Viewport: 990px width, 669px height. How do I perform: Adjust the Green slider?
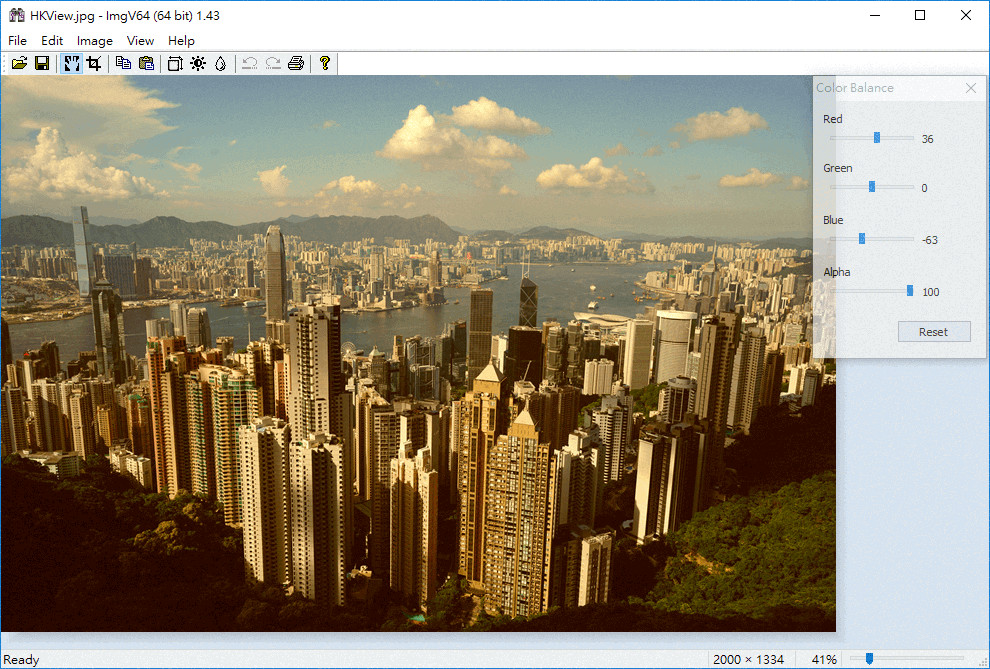point(872,186)
